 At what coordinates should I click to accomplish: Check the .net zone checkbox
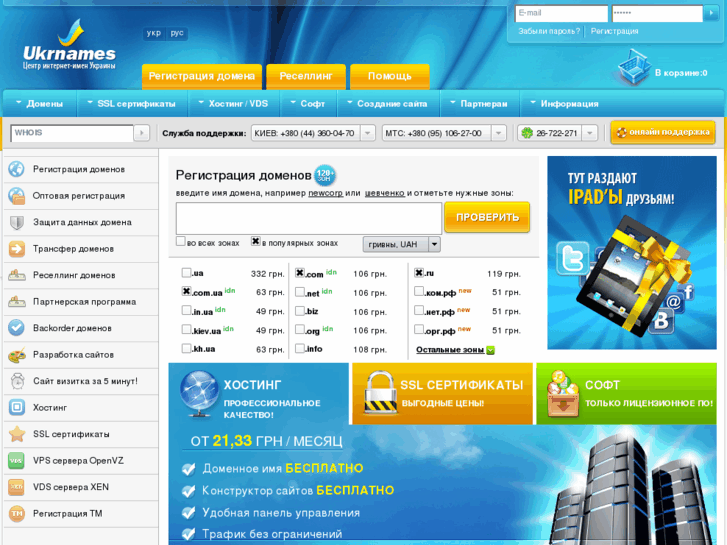(300, 292)
